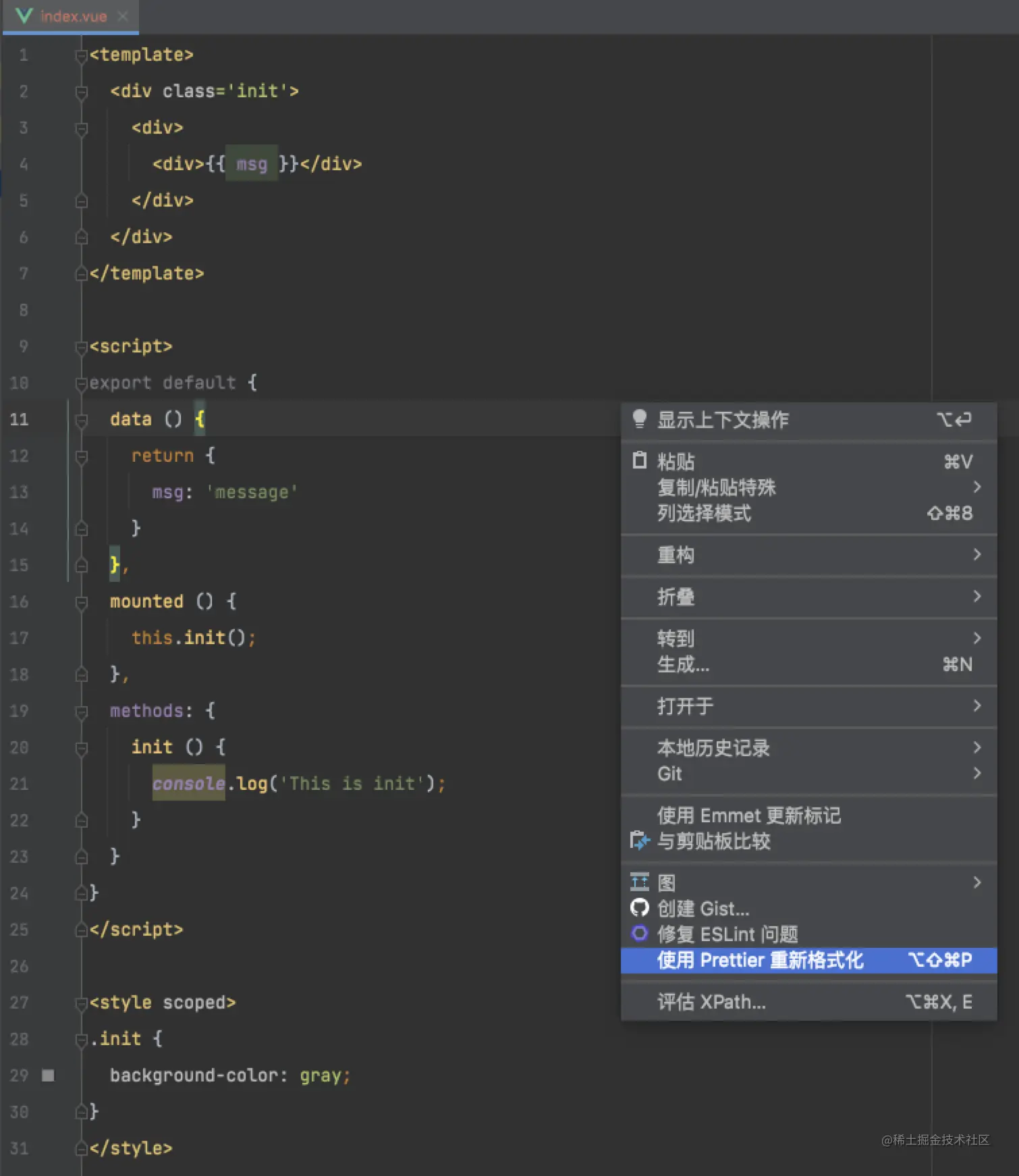1019x1176 pixels.
Task: Choose 评估 XPath... menu entry
Action: click(808, 1002)
